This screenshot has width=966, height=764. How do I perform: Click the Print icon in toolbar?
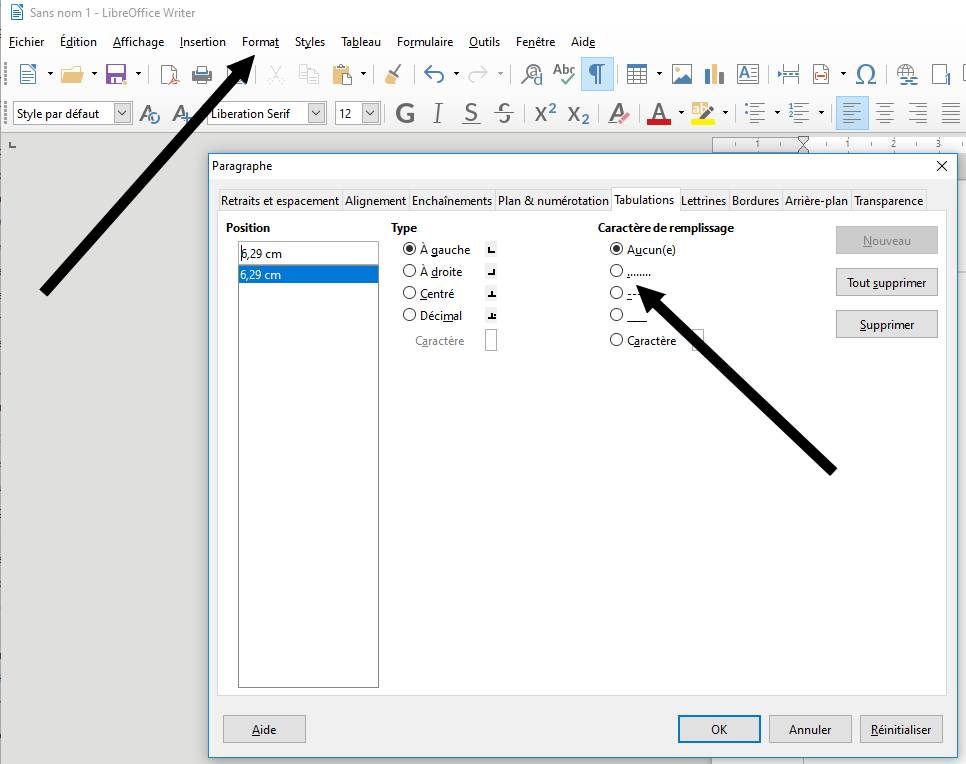202,74
